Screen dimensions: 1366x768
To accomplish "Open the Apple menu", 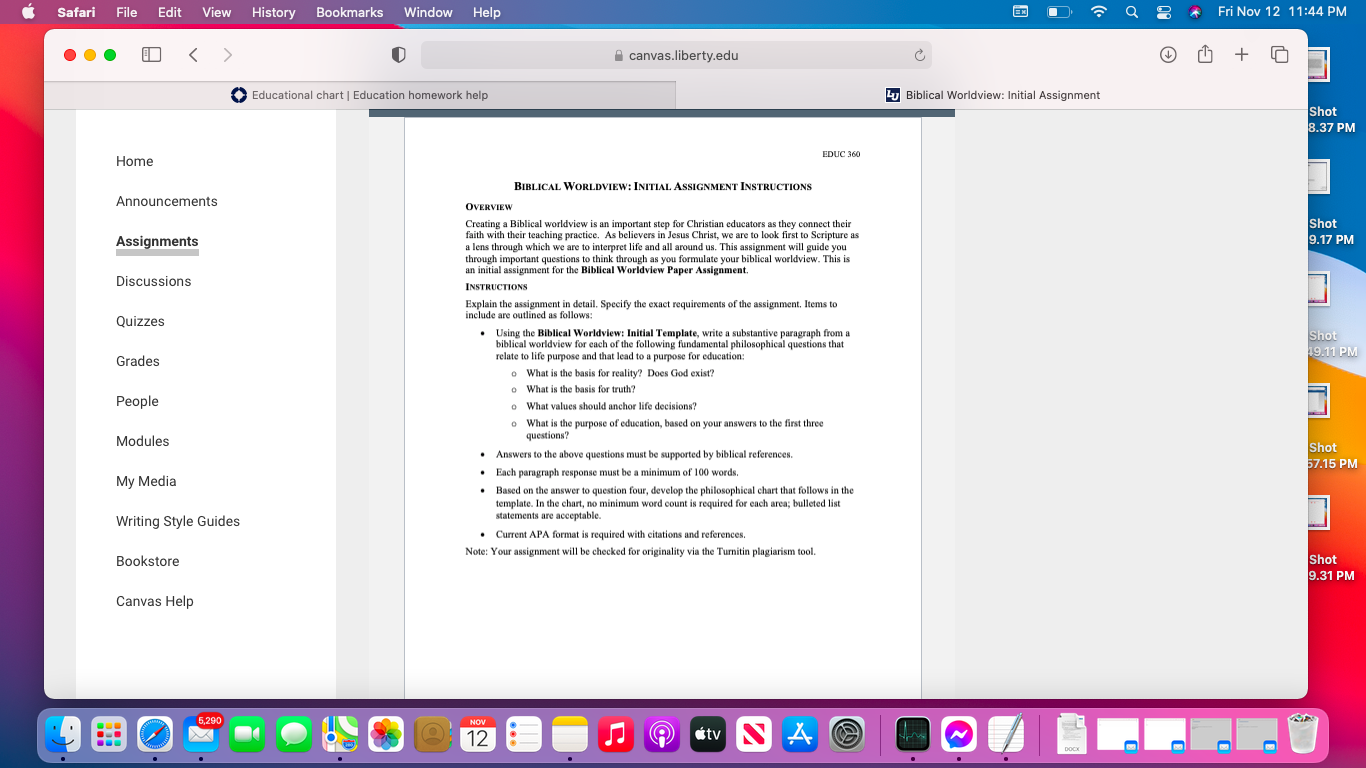I will (x=28, y=12).
